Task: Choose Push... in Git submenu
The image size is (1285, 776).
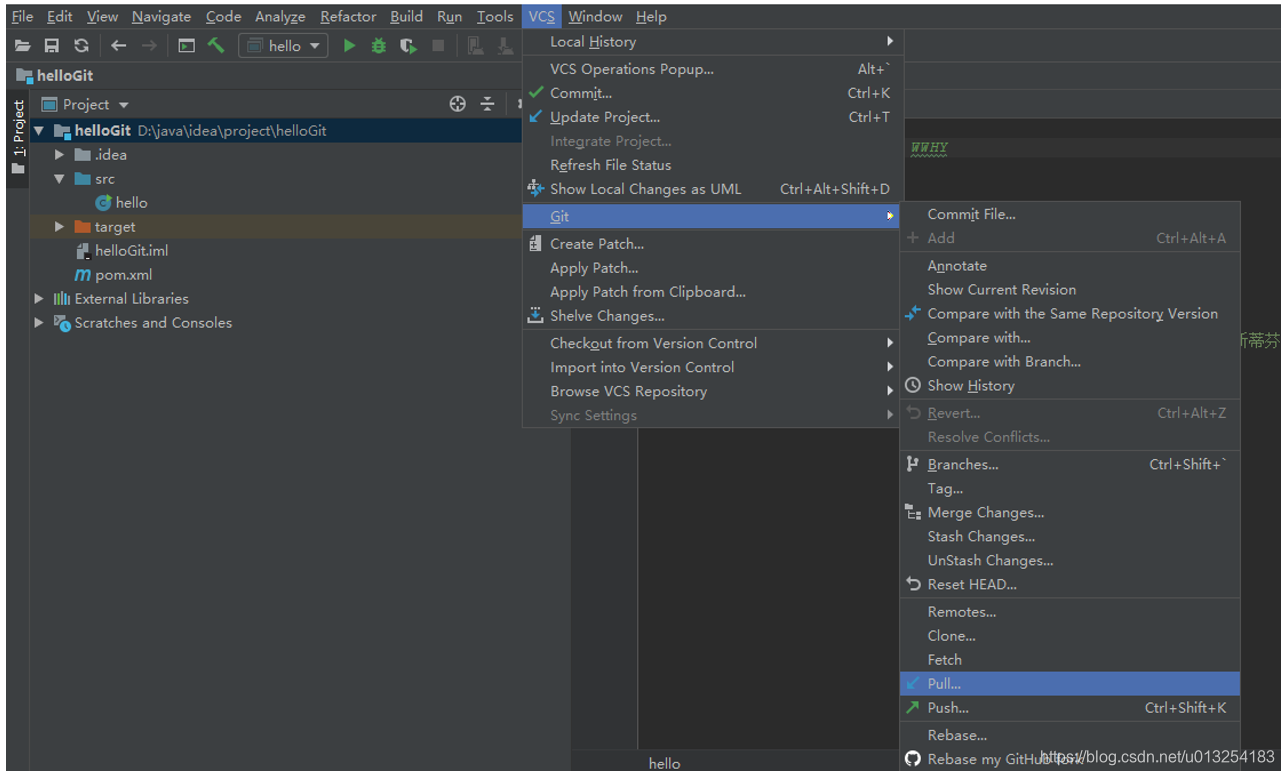Action: click(x=1070, y=708)
